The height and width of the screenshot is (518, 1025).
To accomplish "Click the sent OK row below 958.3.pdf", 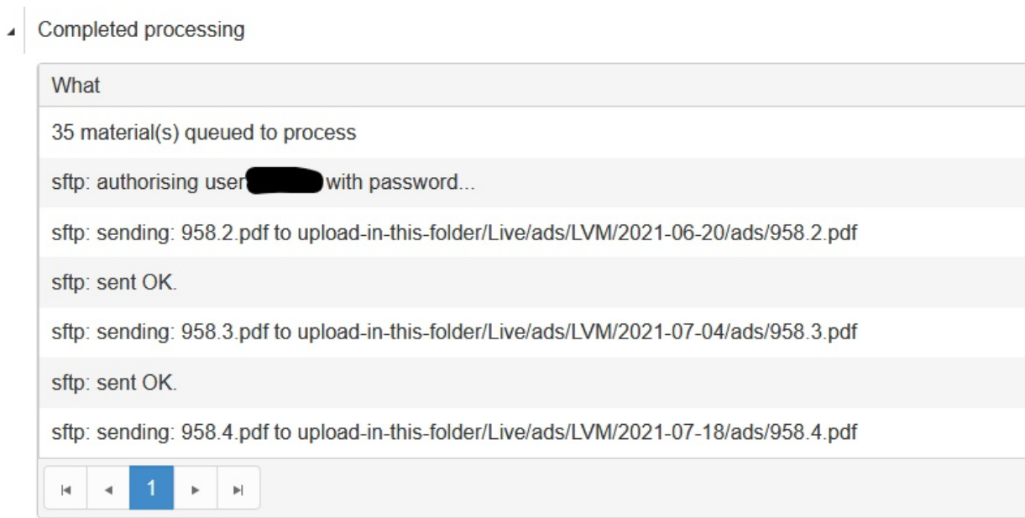I will [x=114, y=383].
